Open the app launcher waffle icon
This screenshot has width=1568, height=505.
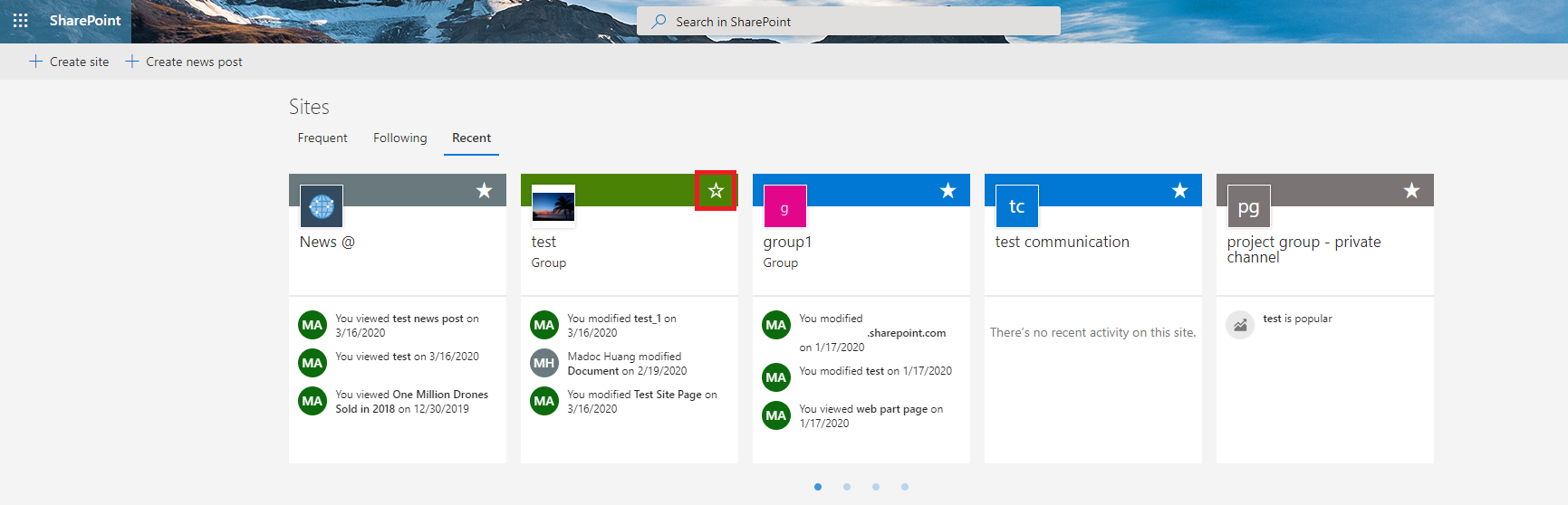[x=20, y=20]
